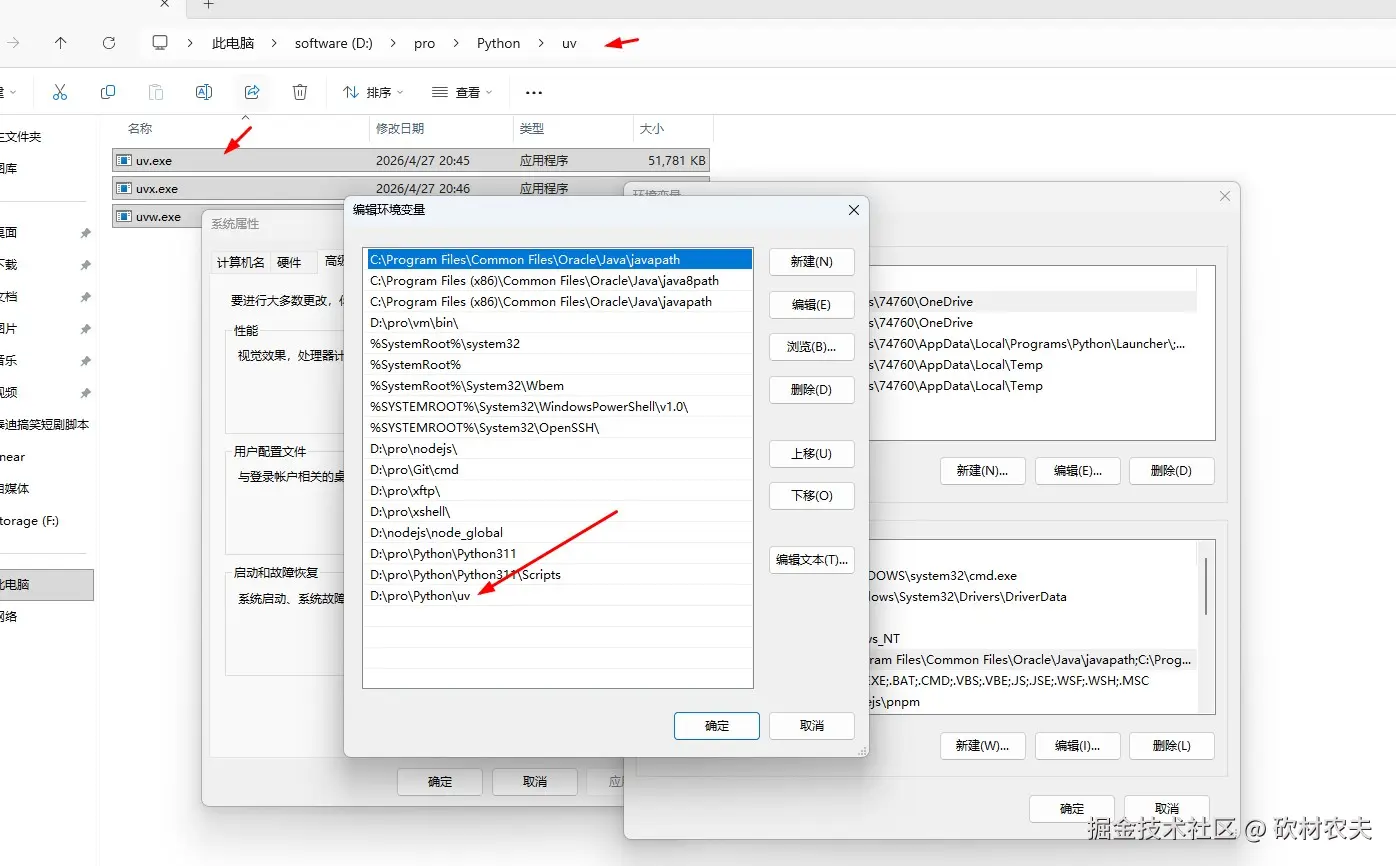Expand chevron after 此电脑 in address bar
This screenshot has height=866, width=1396.
pyautogui.click(x=275, y=43)
